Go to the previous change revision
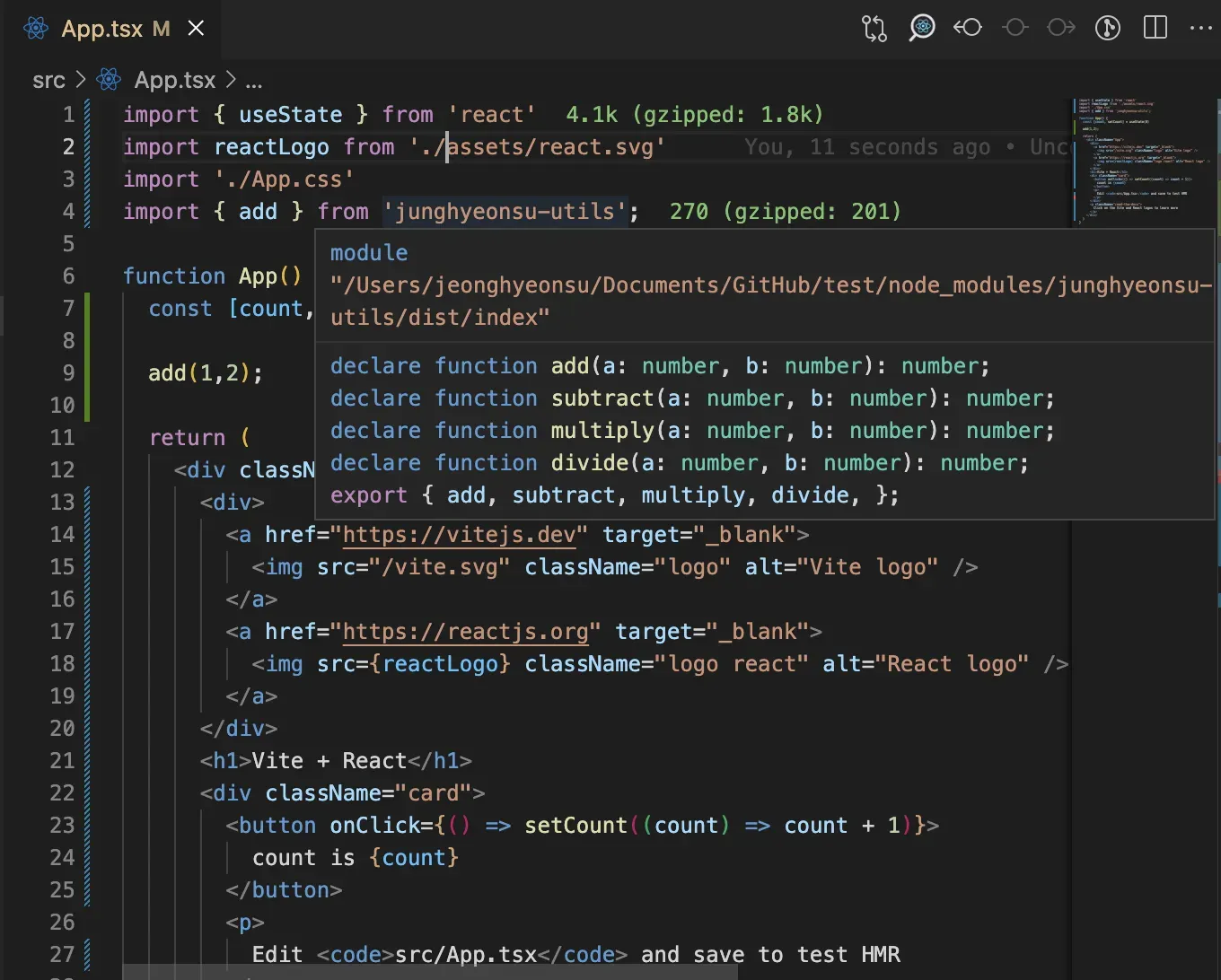 coord(968,29)
